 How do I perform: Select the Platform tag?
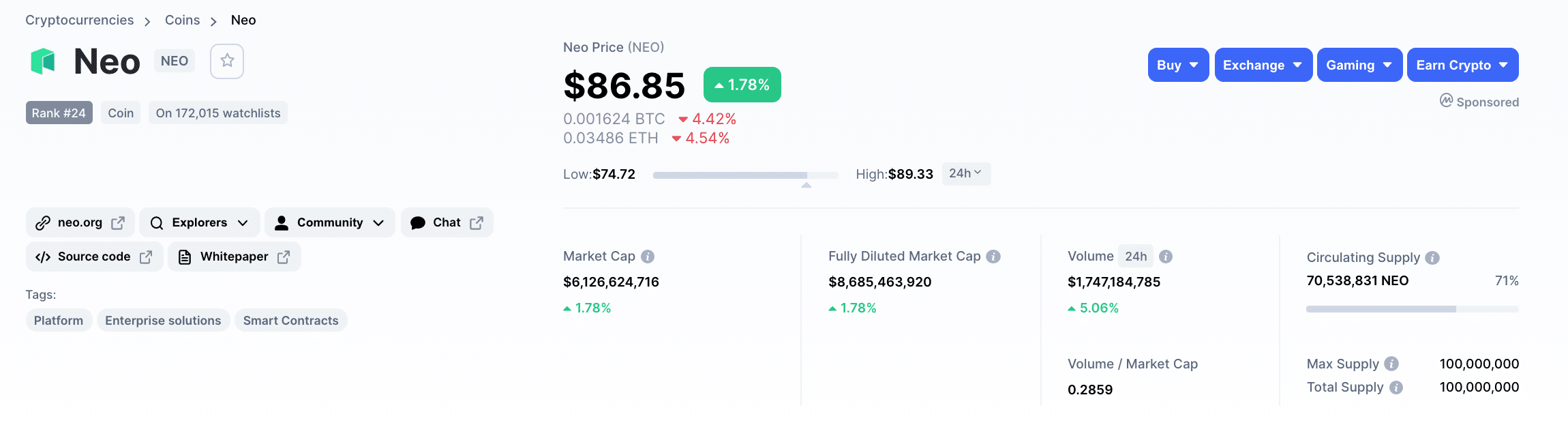point(59,321)
